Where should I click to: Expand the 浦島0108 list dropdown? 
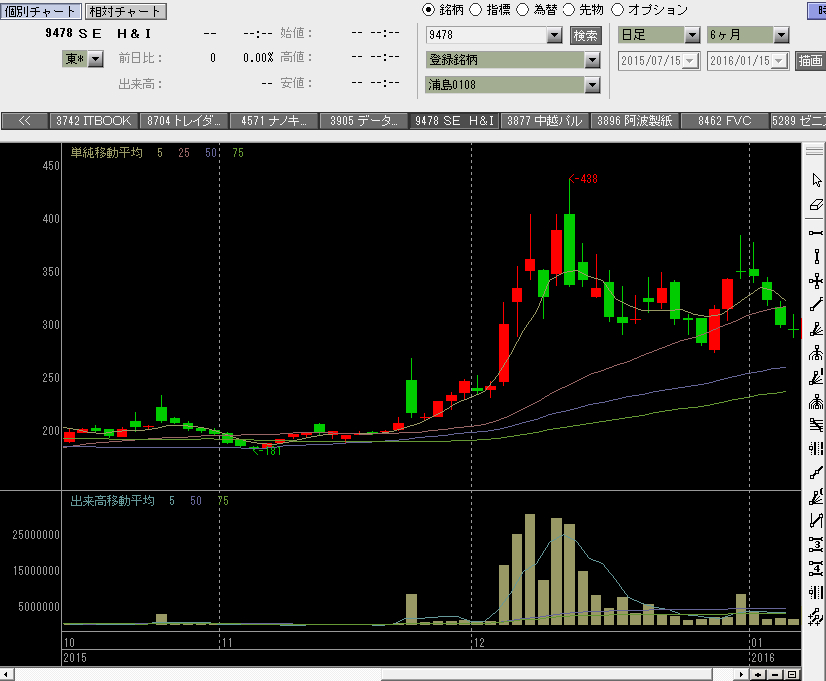pyautogui.click(x=592, y=85)
